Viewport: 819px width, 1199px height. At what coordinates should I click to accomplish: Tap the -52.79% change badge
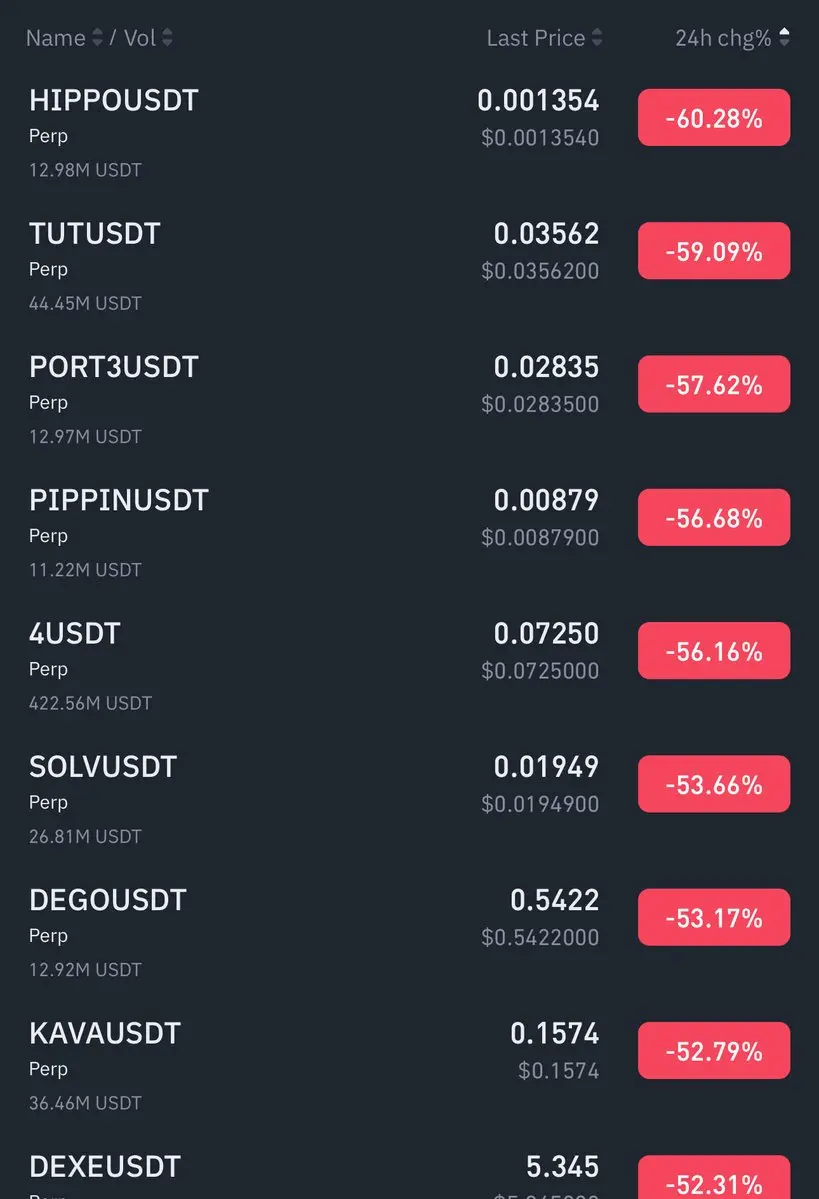pos(714,1051)
